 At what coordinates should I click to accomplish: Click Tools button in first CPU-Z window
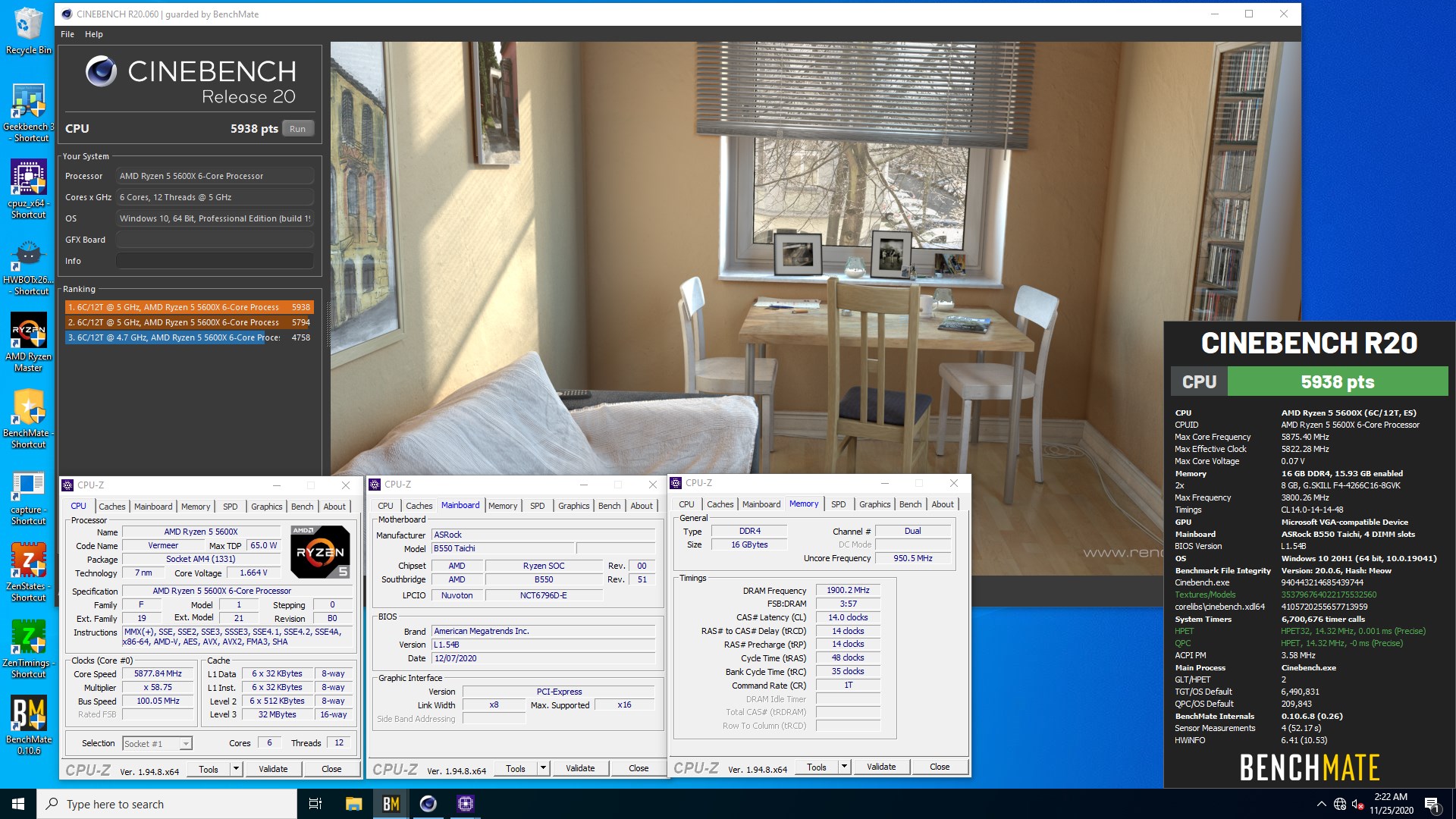(x=209, y=769)
